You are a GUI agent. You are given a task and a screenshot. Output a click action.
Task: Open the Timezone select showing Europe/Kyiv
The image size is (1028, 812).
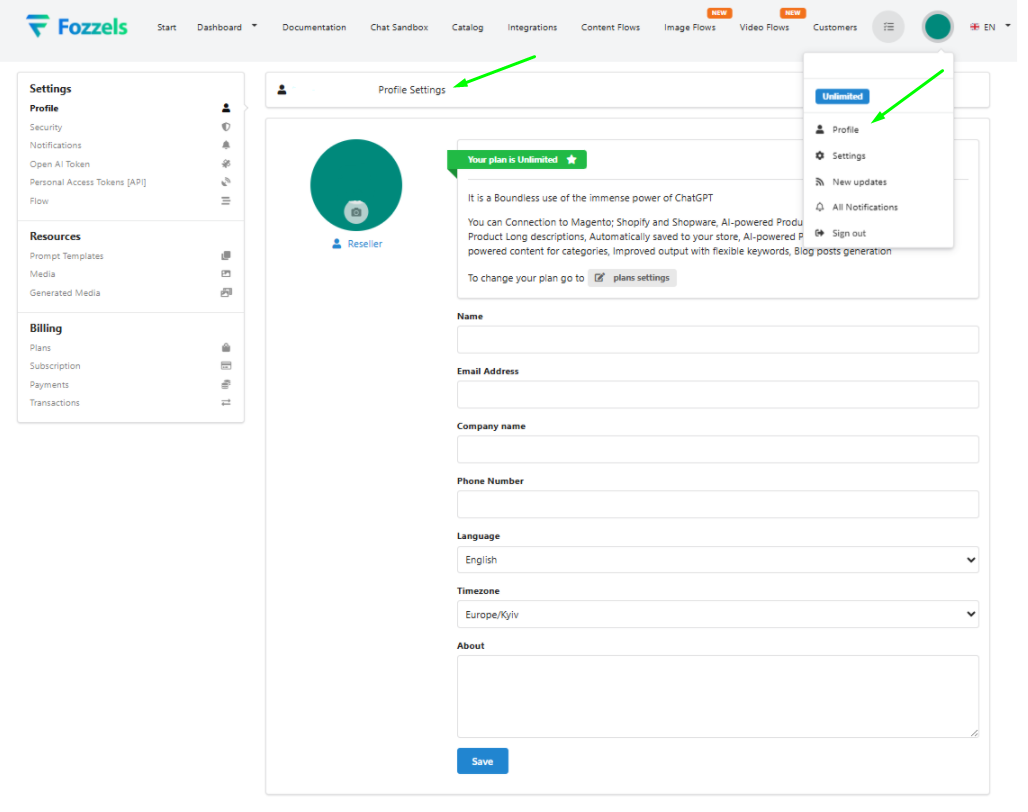[x=718, y=615]
